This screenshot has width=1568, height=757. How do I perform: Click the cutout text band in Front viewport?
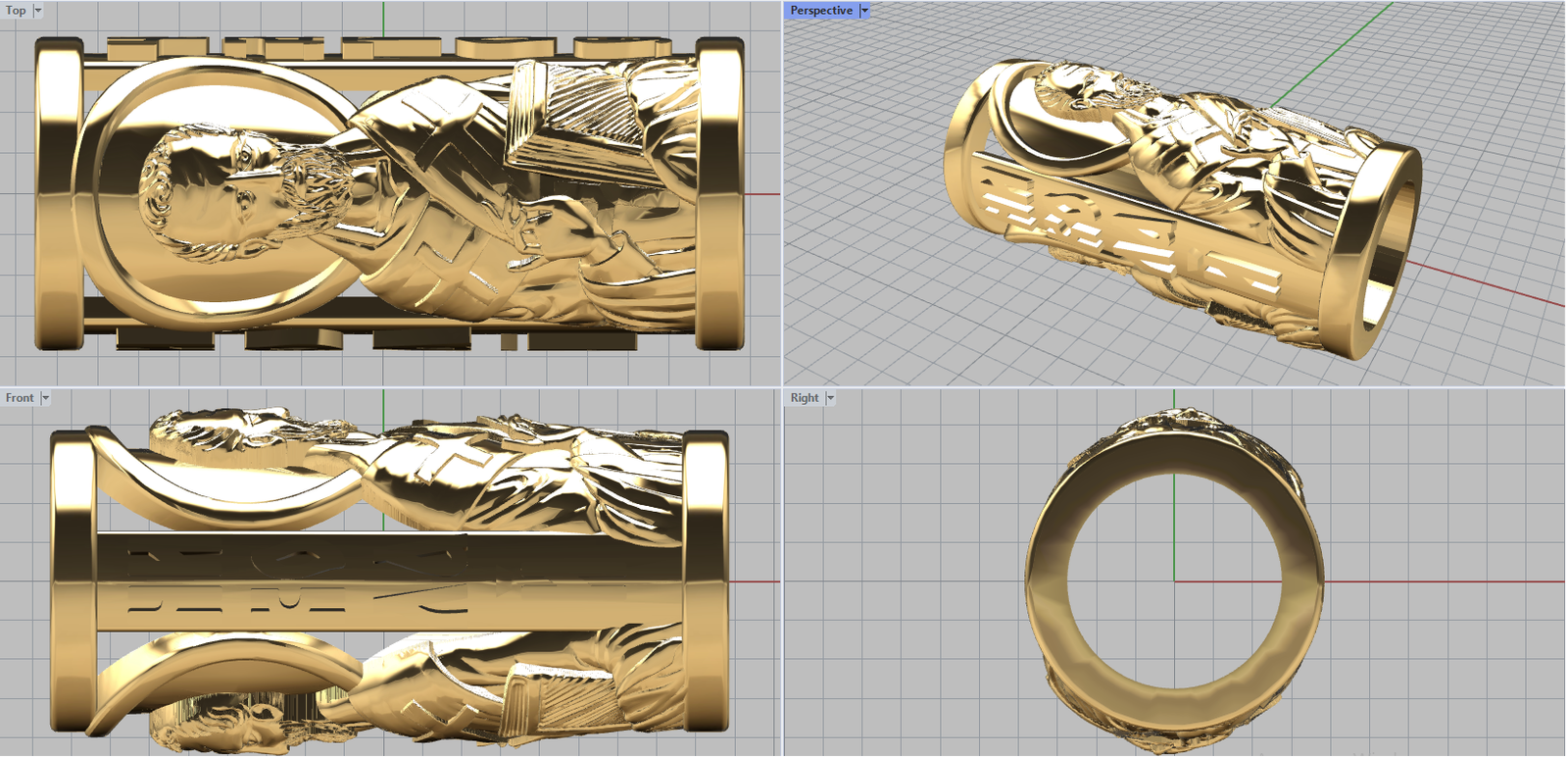pyautogui.click(x=392, y=580)
